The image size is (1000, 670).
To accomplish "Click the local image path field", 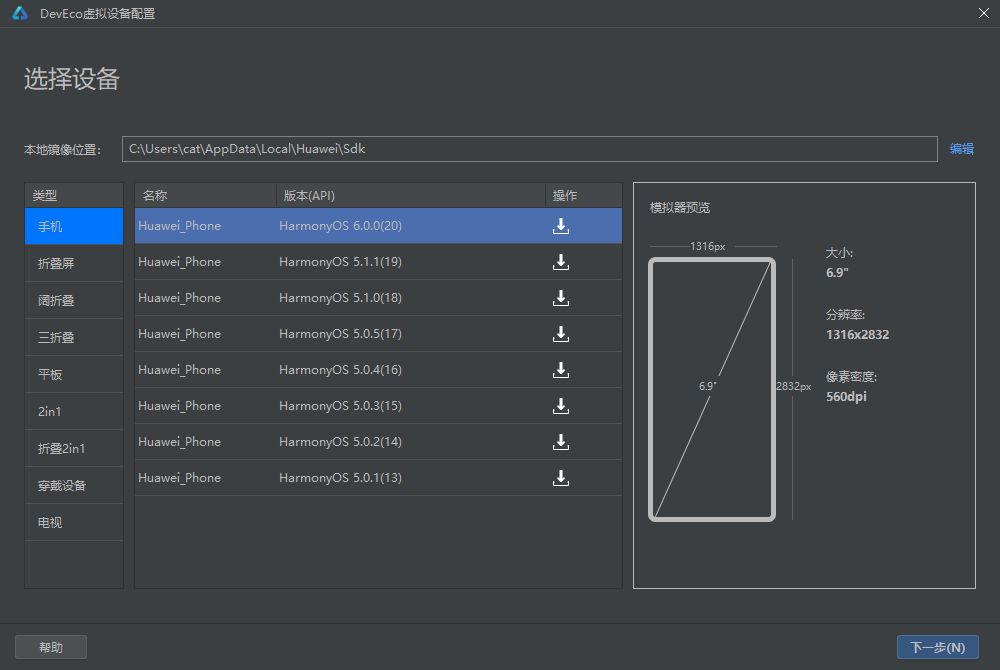I will click(529, 149).
